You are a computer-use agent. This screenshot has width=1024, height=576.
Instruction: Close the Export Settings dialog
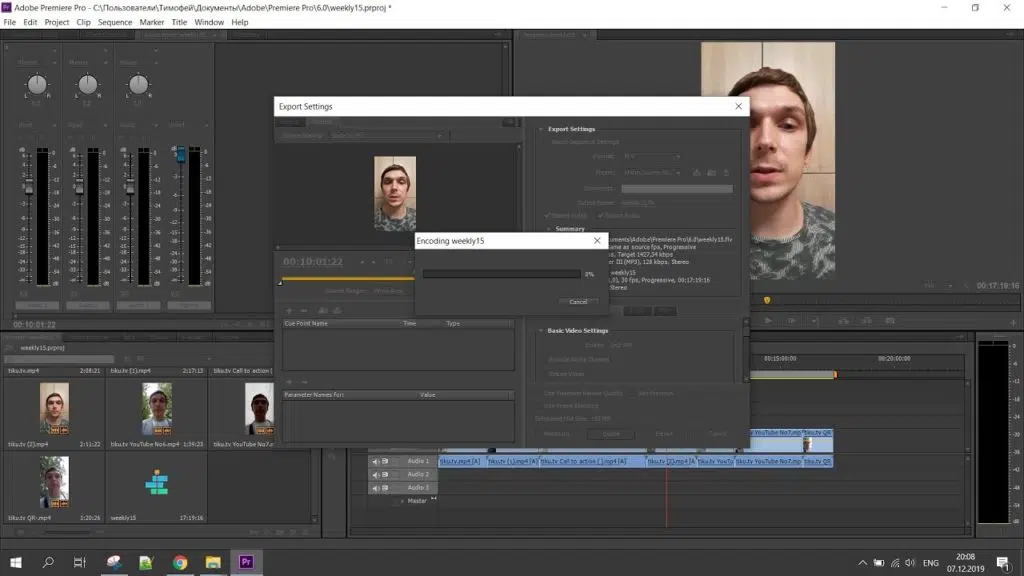pyautogui.click(x=739, y=106)
